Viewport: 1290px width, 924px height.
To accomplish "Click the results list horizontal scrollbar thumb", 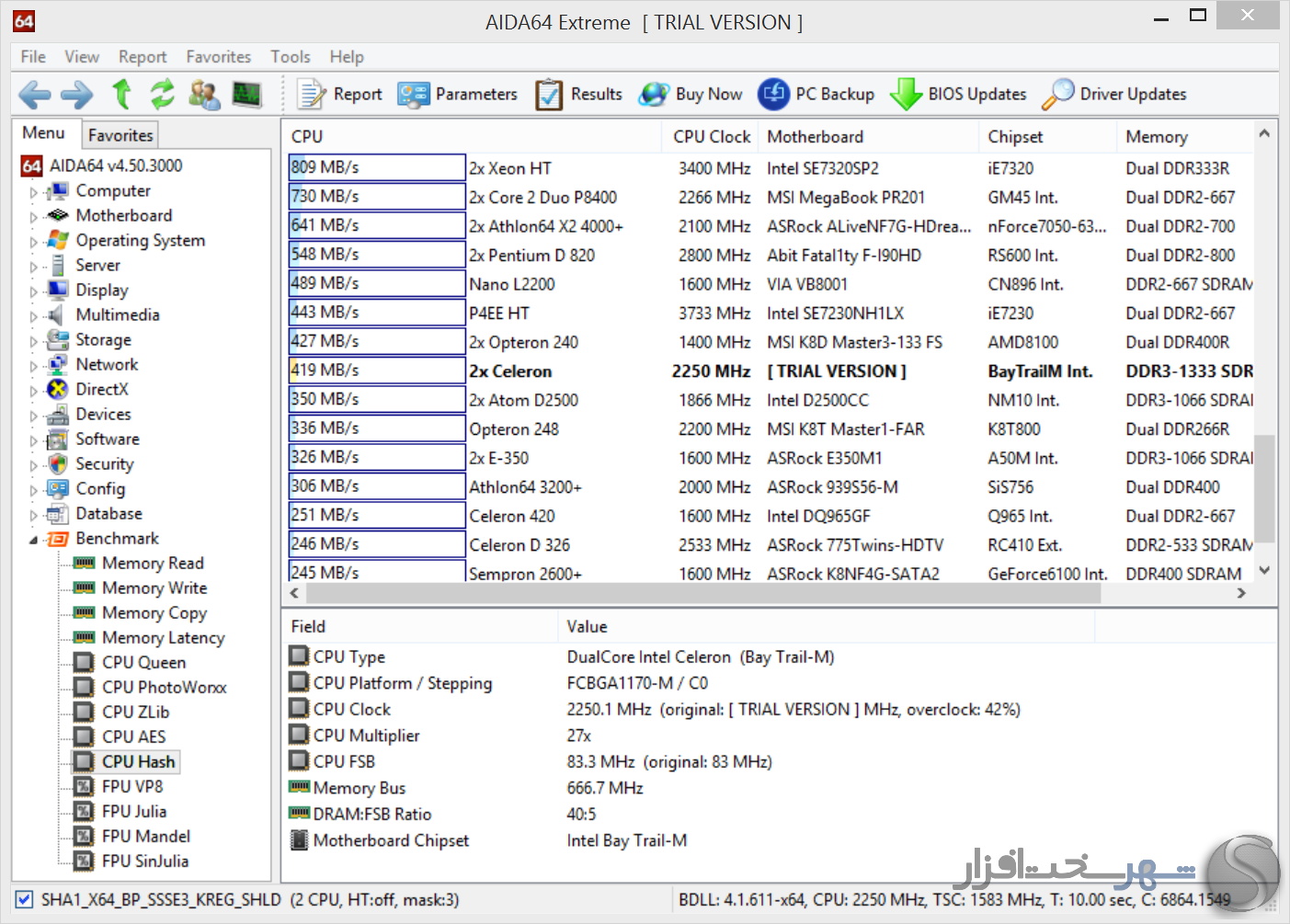I will point(703,593).
